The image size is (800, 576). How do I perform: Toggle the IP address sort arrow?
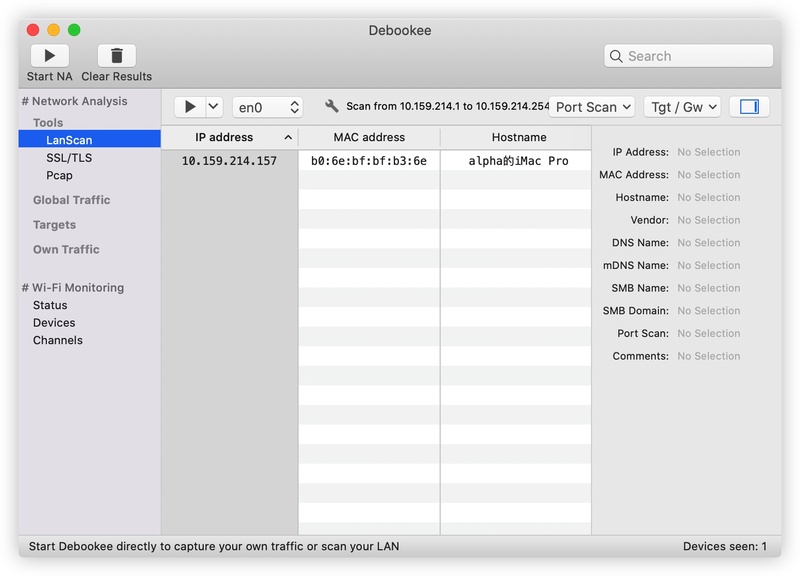pos(288,137)
